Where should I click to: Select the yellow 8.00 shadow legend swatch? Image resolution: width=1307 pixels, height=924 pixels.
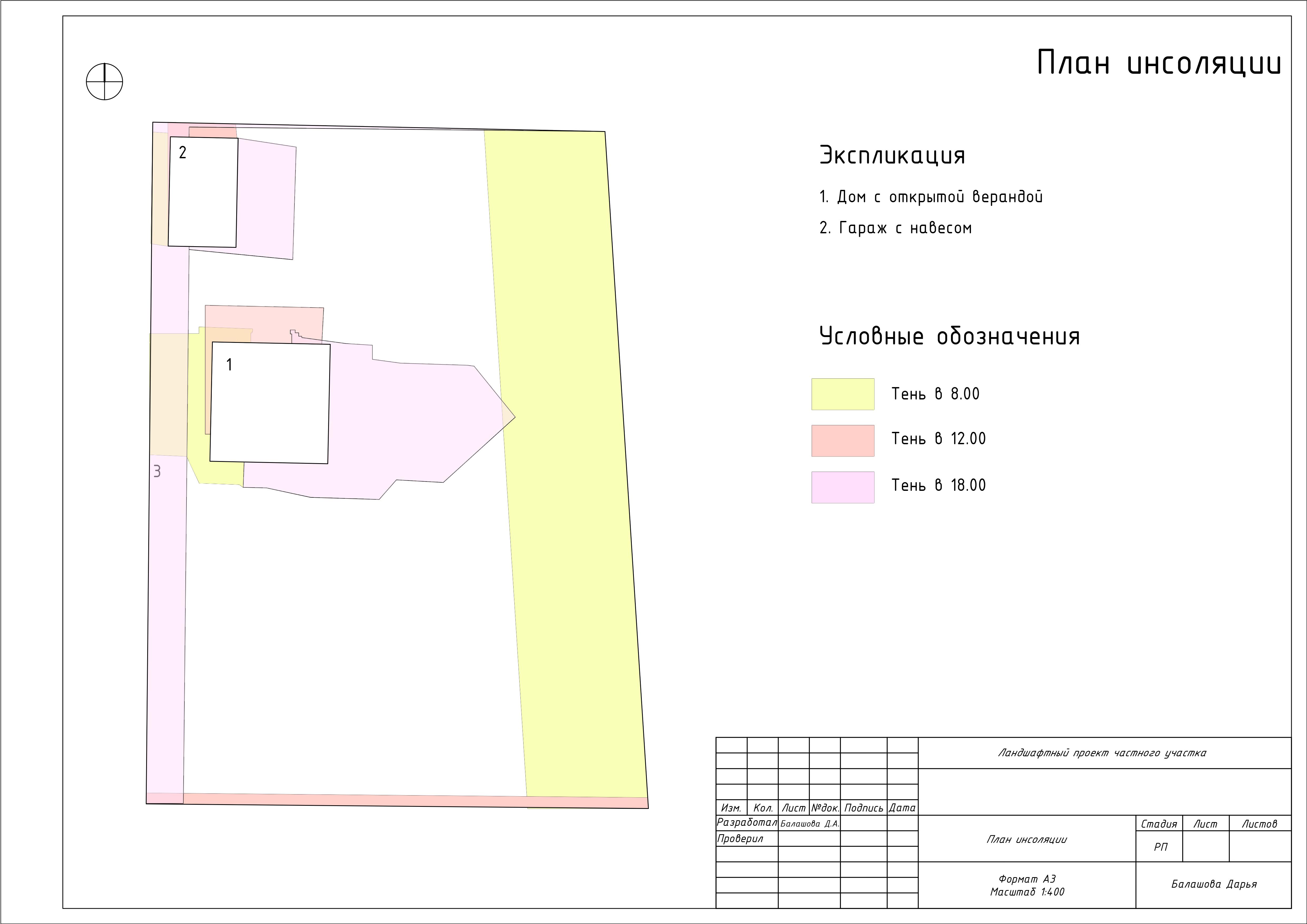(842, 394)
